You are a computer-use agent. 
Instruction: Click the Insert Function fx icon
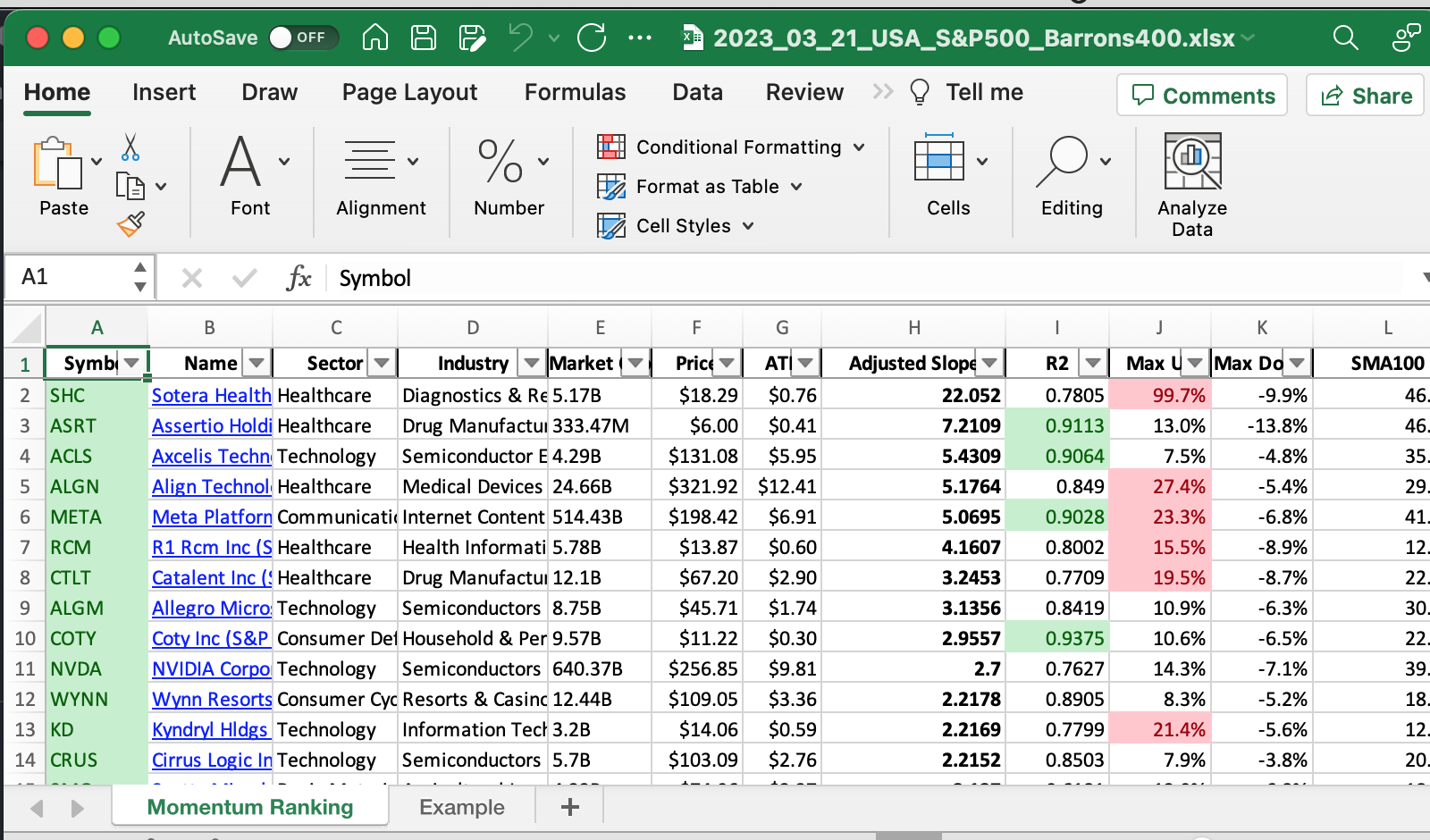coord(299,278)
